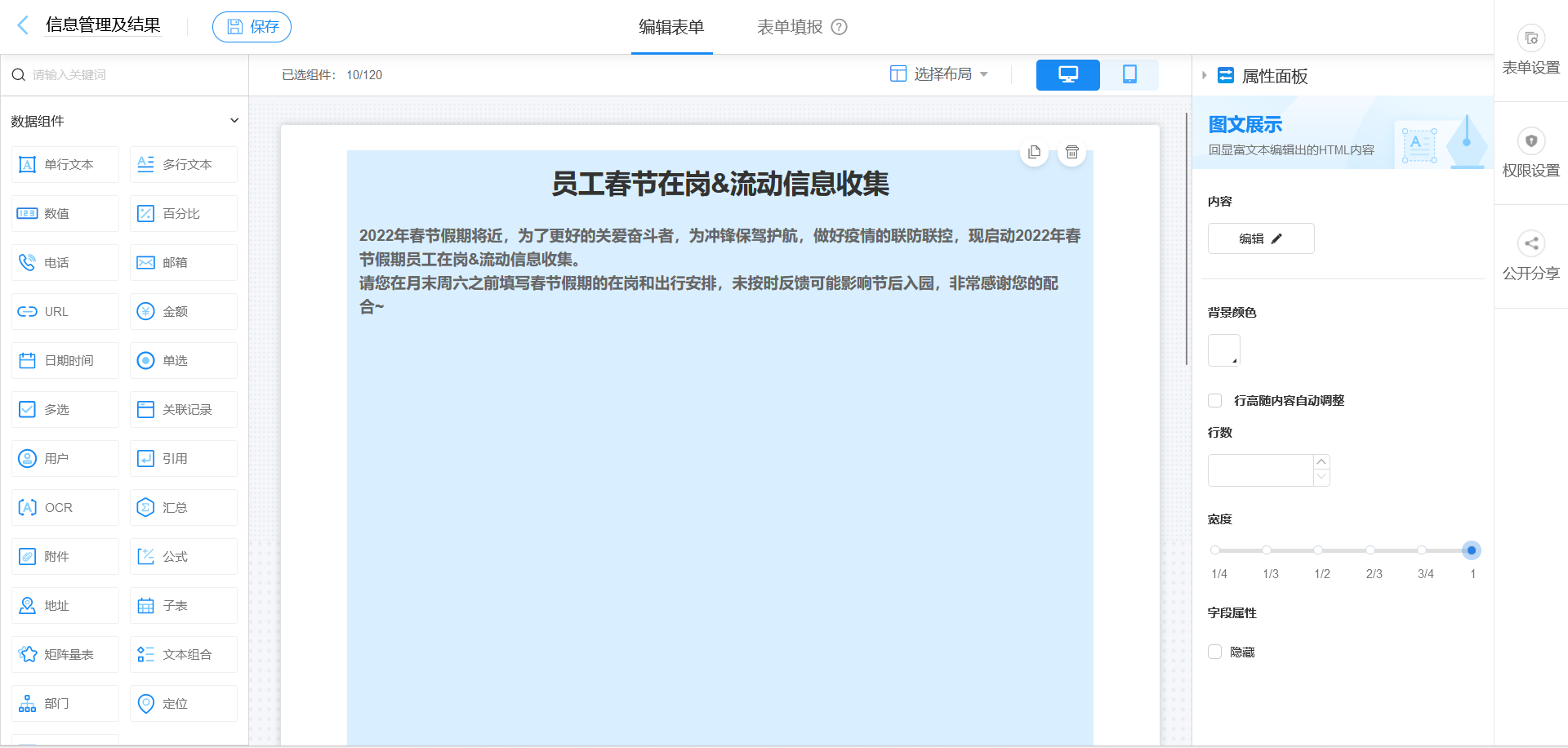
Task: Open 表单设置 form settings
Action: tap(1530, 49)
